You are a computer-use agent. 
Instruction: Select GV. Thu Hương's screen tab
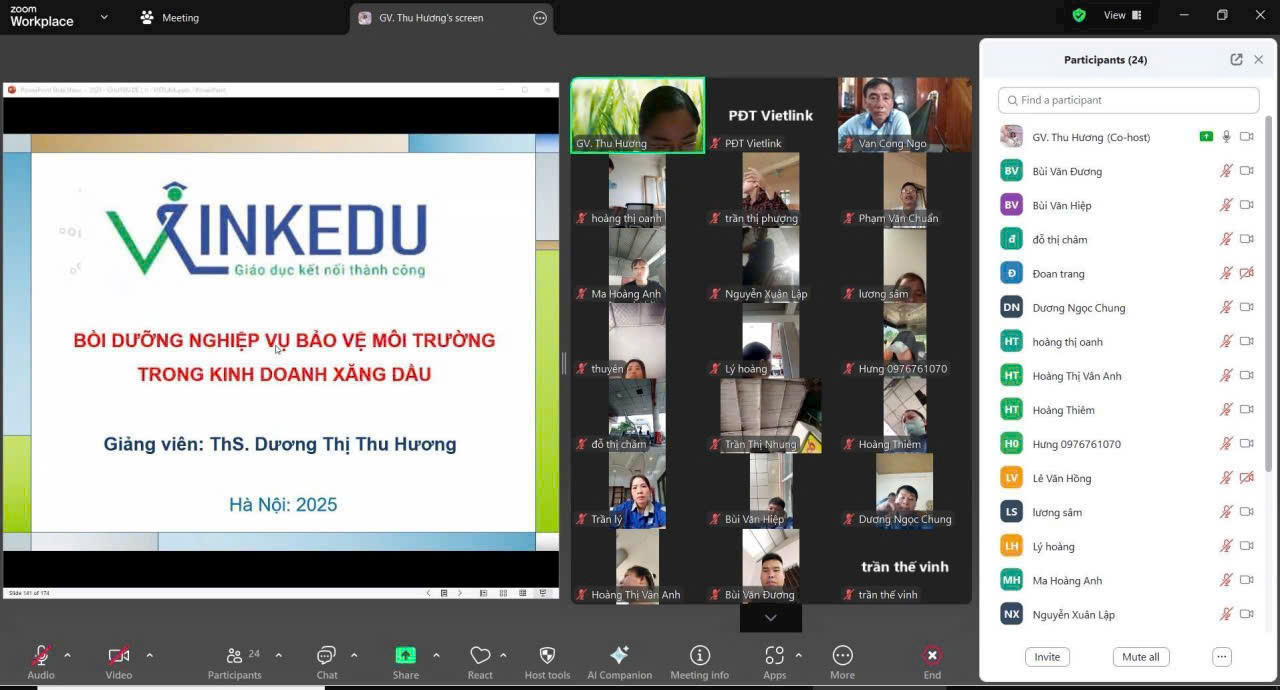(x=430, y=18)
